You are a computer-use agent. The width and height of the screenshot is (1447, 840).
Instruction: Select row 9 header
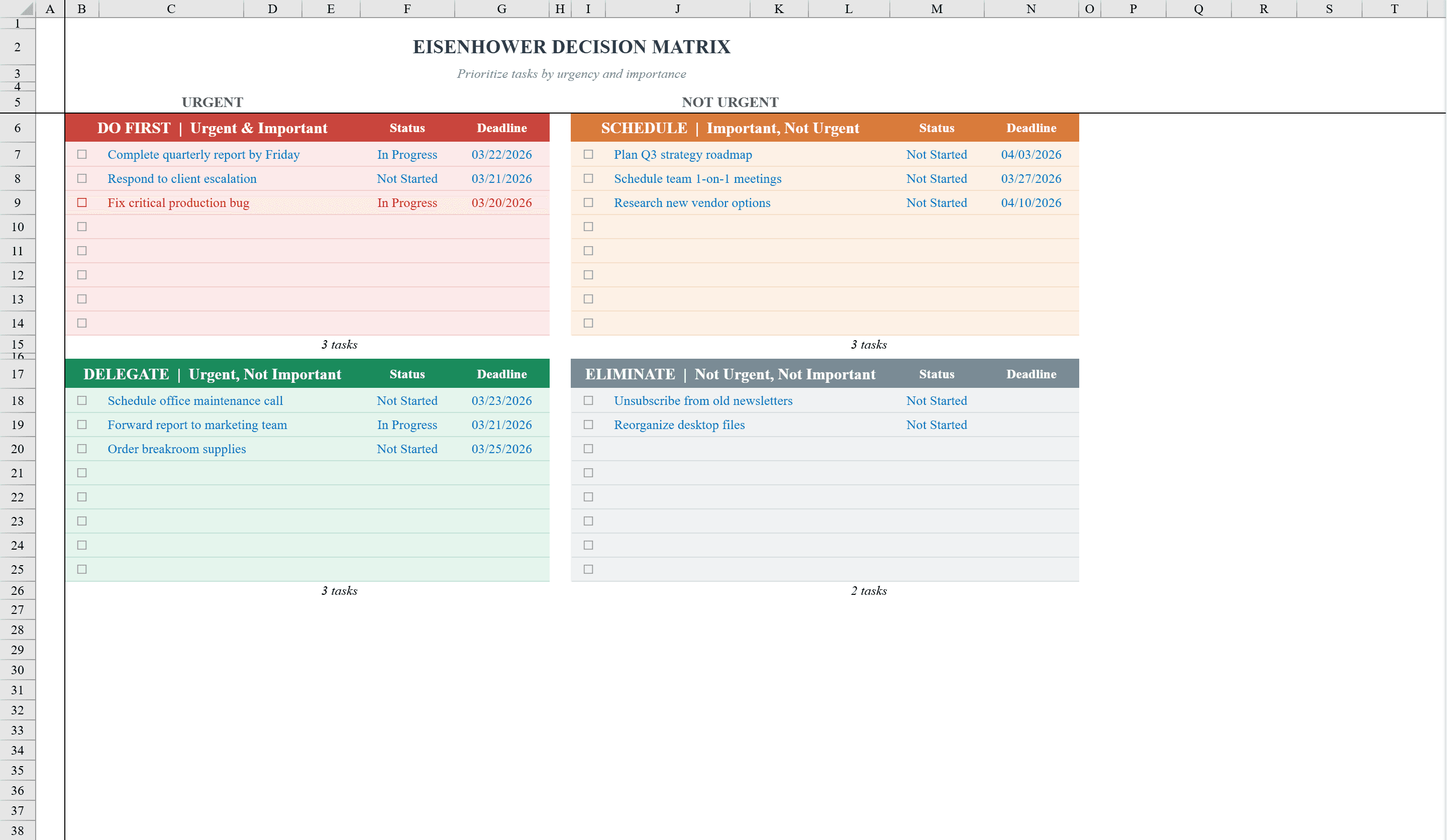coord(17,202)
